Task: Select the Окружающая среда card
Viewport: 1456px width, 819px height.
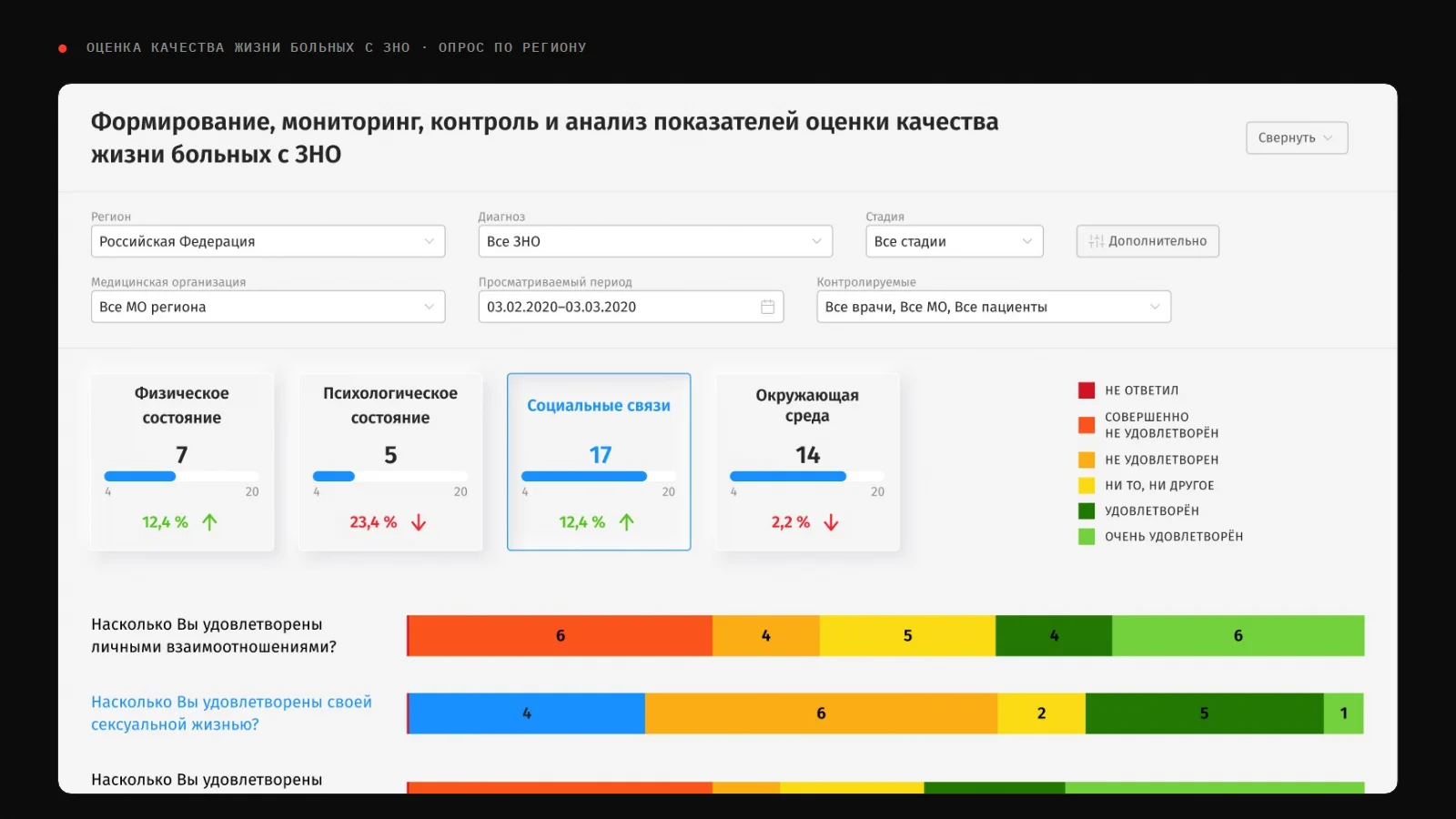Action: (x=807, y=461)
